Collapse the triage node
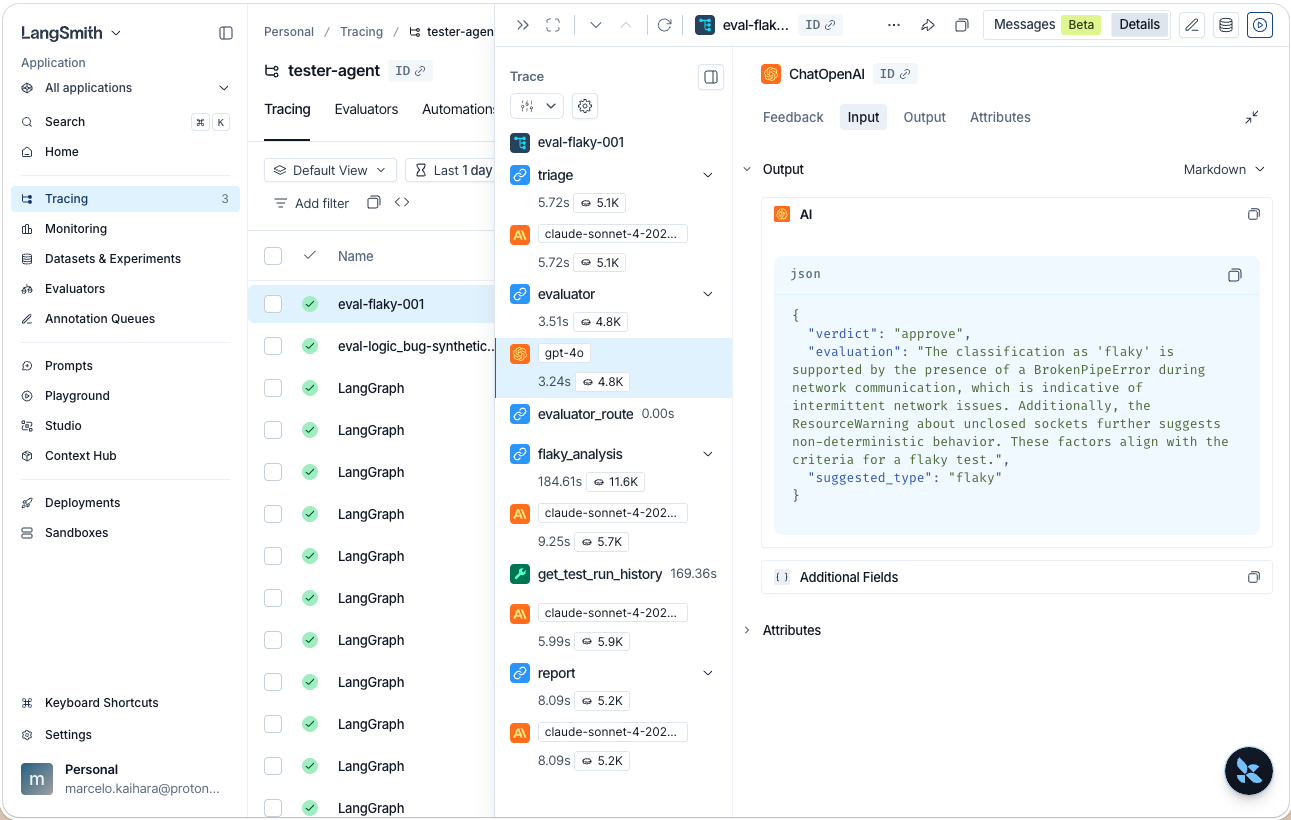1291x820 pixels. (708, 175)
